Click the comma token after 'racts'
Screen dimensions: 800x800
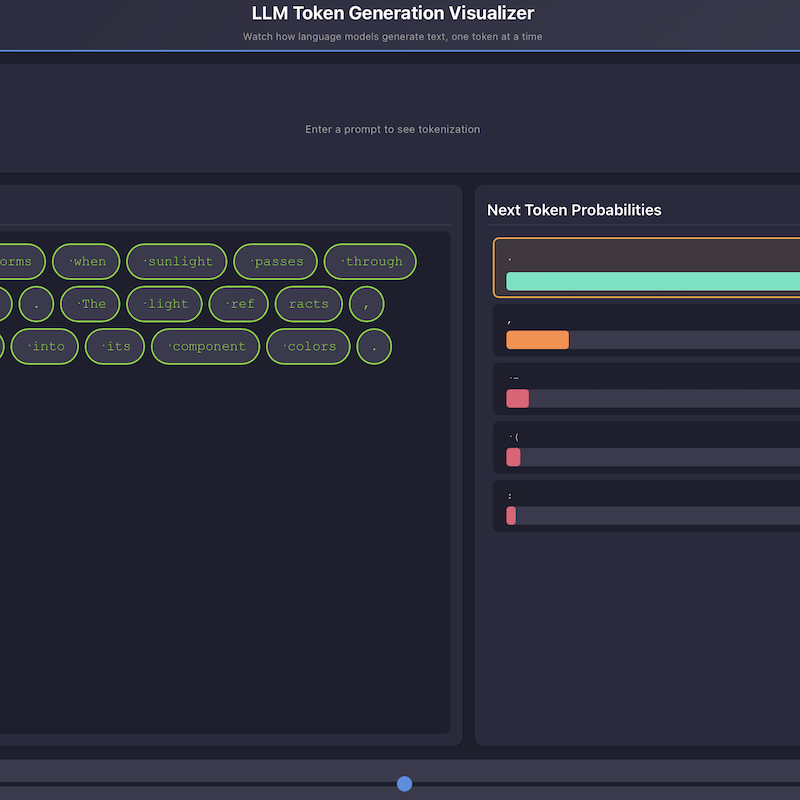coord(366,304)
